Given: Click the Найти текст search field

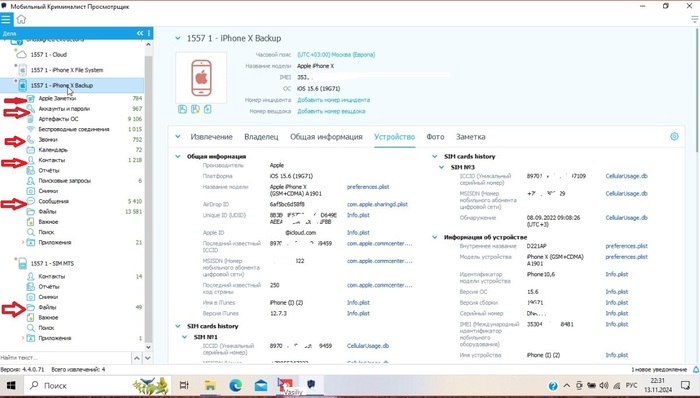Looking at the screenshot, I should pos(65,358).
